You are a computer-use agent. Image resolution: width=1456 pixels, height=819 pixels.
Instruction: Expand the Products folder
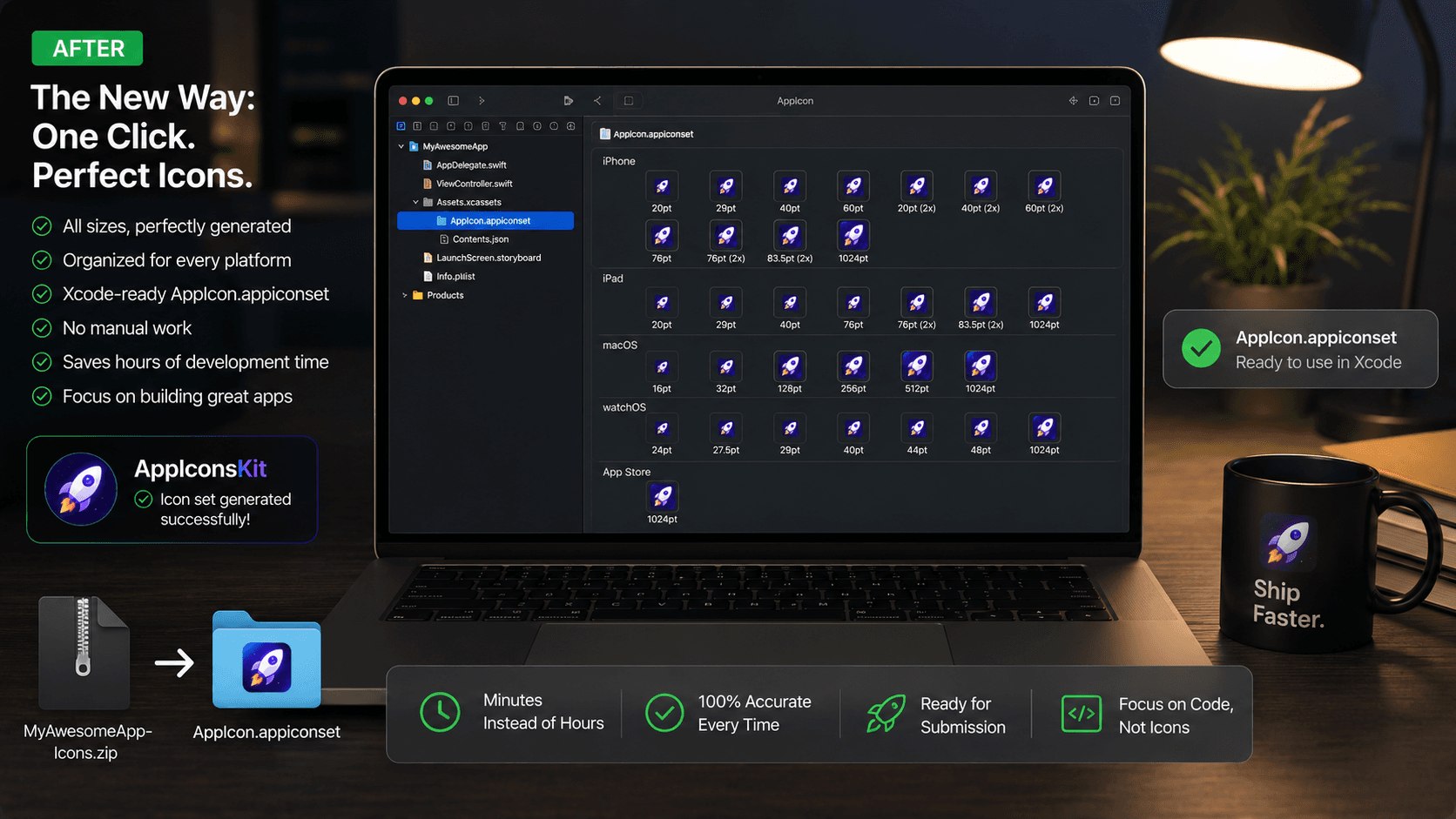(405, 295)
